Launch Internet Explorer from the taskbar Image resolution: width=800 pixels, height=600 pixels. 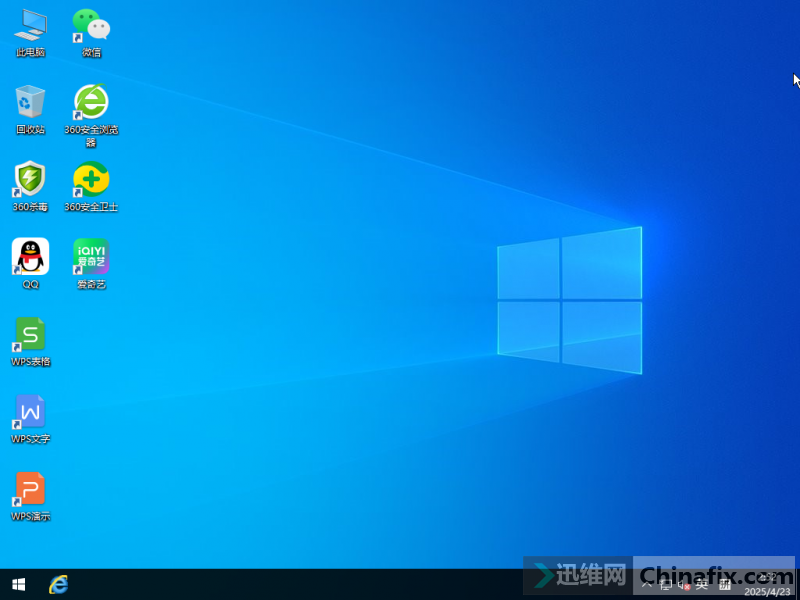[x=58, y=585]
